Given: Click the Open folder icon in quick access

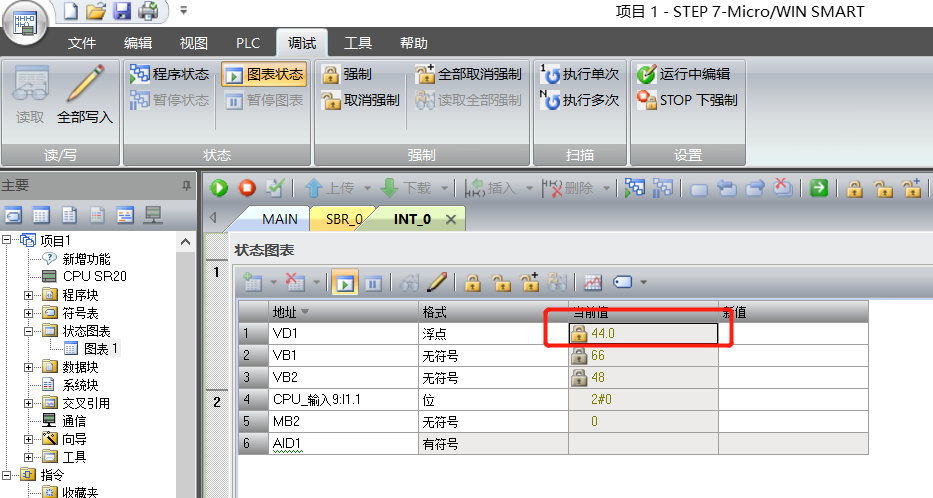Looking at the screenshot, I should (x=96, y=11).
